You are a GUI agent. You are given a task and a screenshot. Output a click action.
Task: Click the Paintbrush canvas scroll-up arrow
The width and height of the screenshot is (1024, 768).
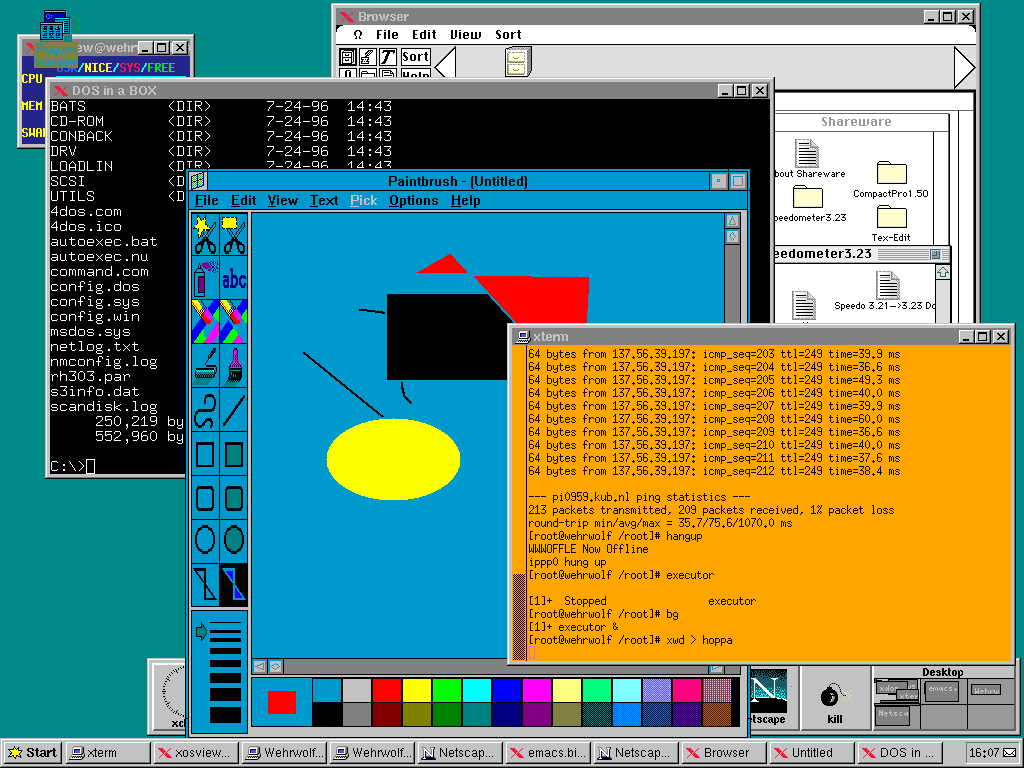(x=732, y=221)
